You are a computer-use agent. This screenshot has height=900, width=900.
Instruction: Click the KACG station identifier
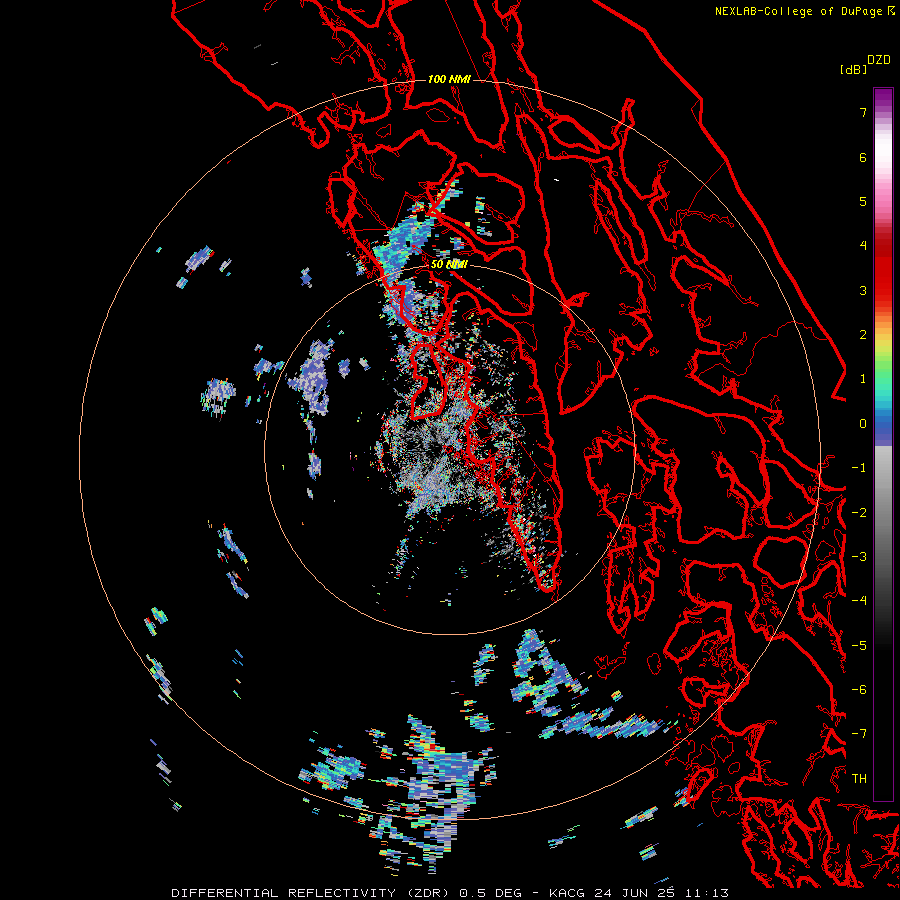(568, 893)
